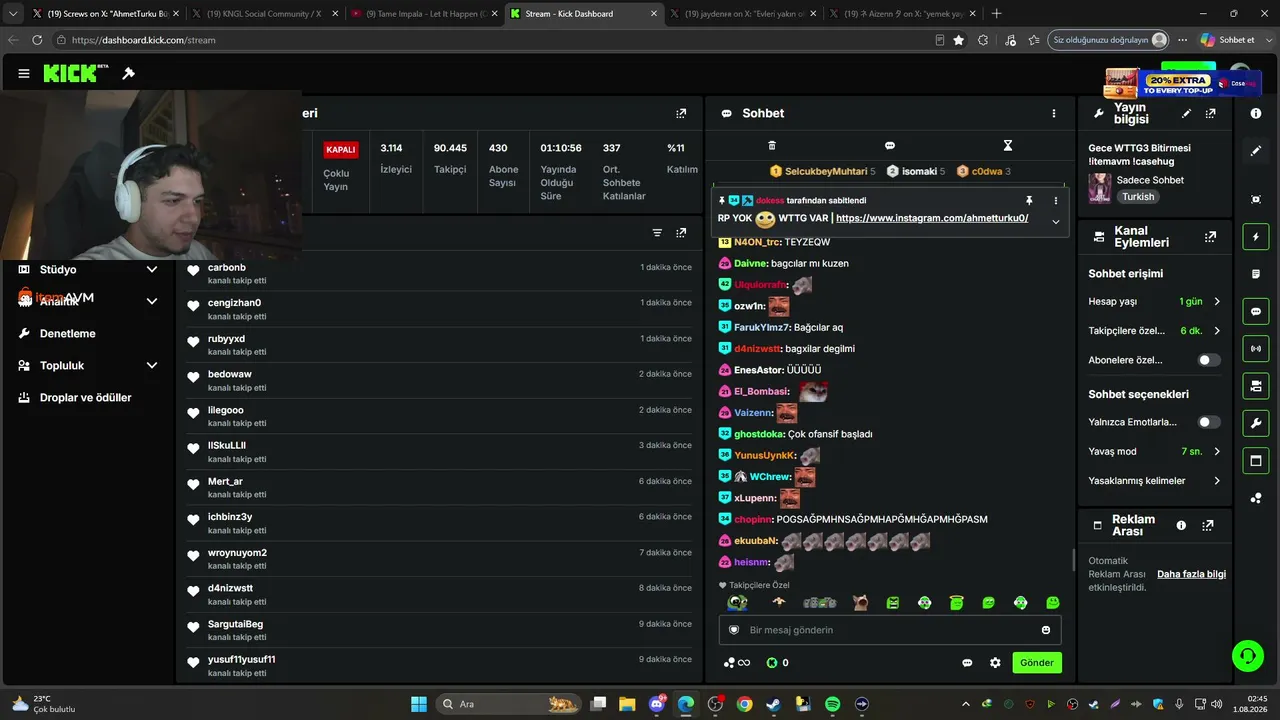Image resolution: width=1280 pixels, height=720 pixels.
Task: Click carbonb follower entry
Action: tap(438, 275)
